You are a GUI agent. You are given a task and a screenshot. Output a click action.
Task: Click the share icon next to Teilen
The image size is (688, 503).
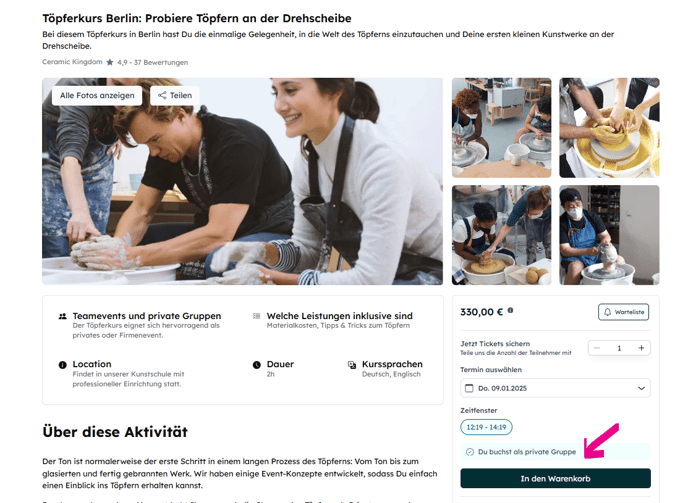tap(162, 95)
